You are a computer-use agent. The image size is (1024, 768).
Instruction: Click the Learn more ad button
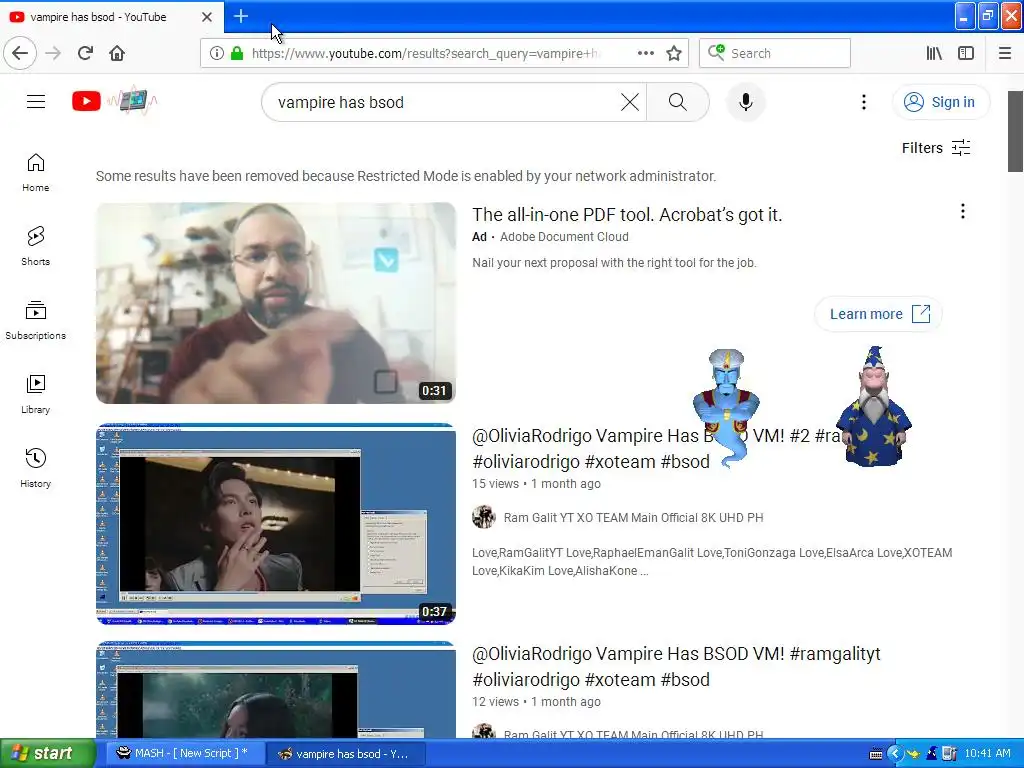(x=878, y=314)
